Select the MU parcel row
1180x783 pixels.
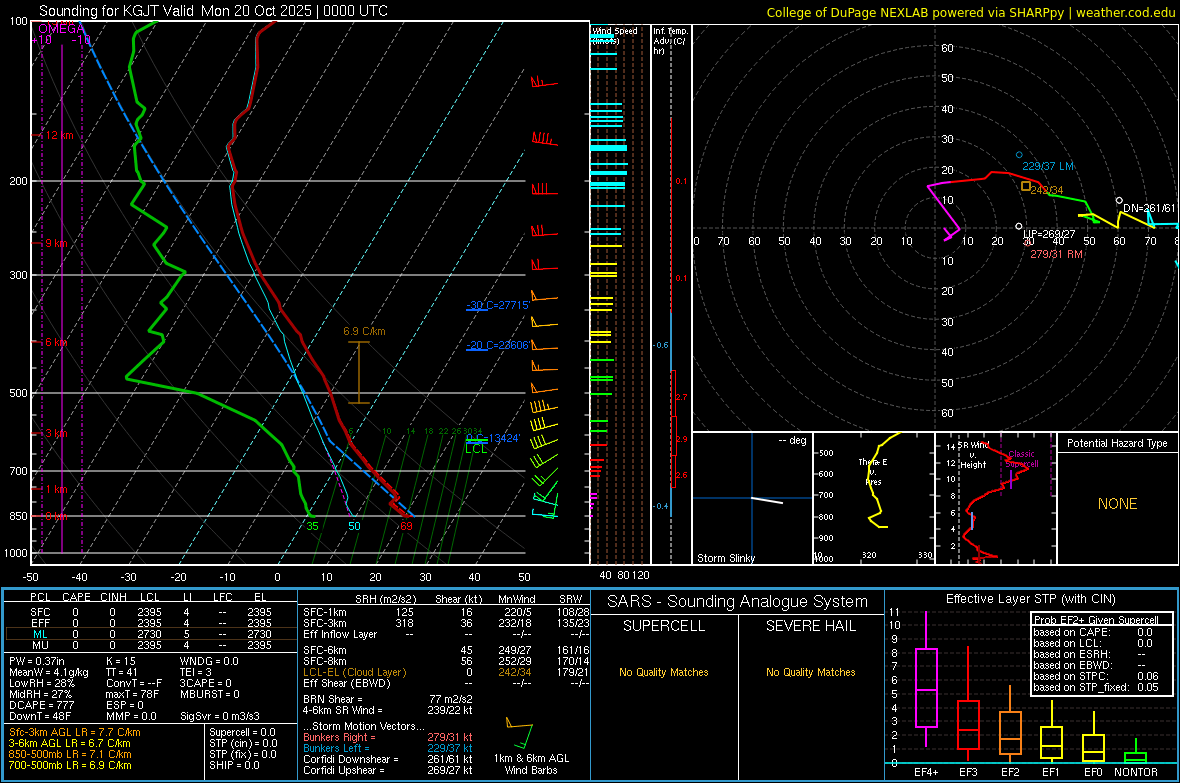[x=151, y=645]
